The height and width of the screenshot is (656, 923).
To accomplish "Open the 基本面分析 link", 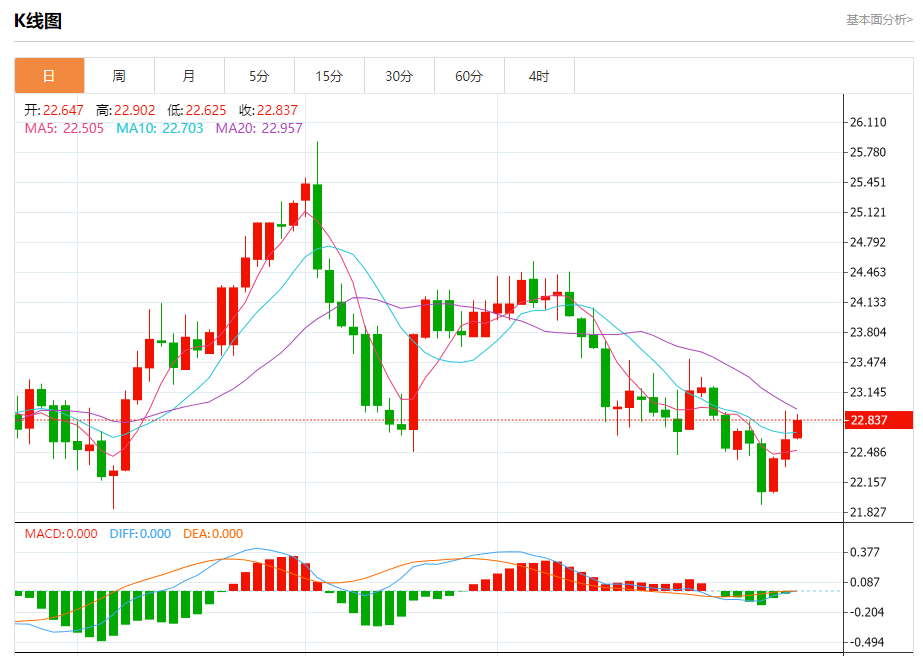I will pyautogui.click(x=879, y=19).
